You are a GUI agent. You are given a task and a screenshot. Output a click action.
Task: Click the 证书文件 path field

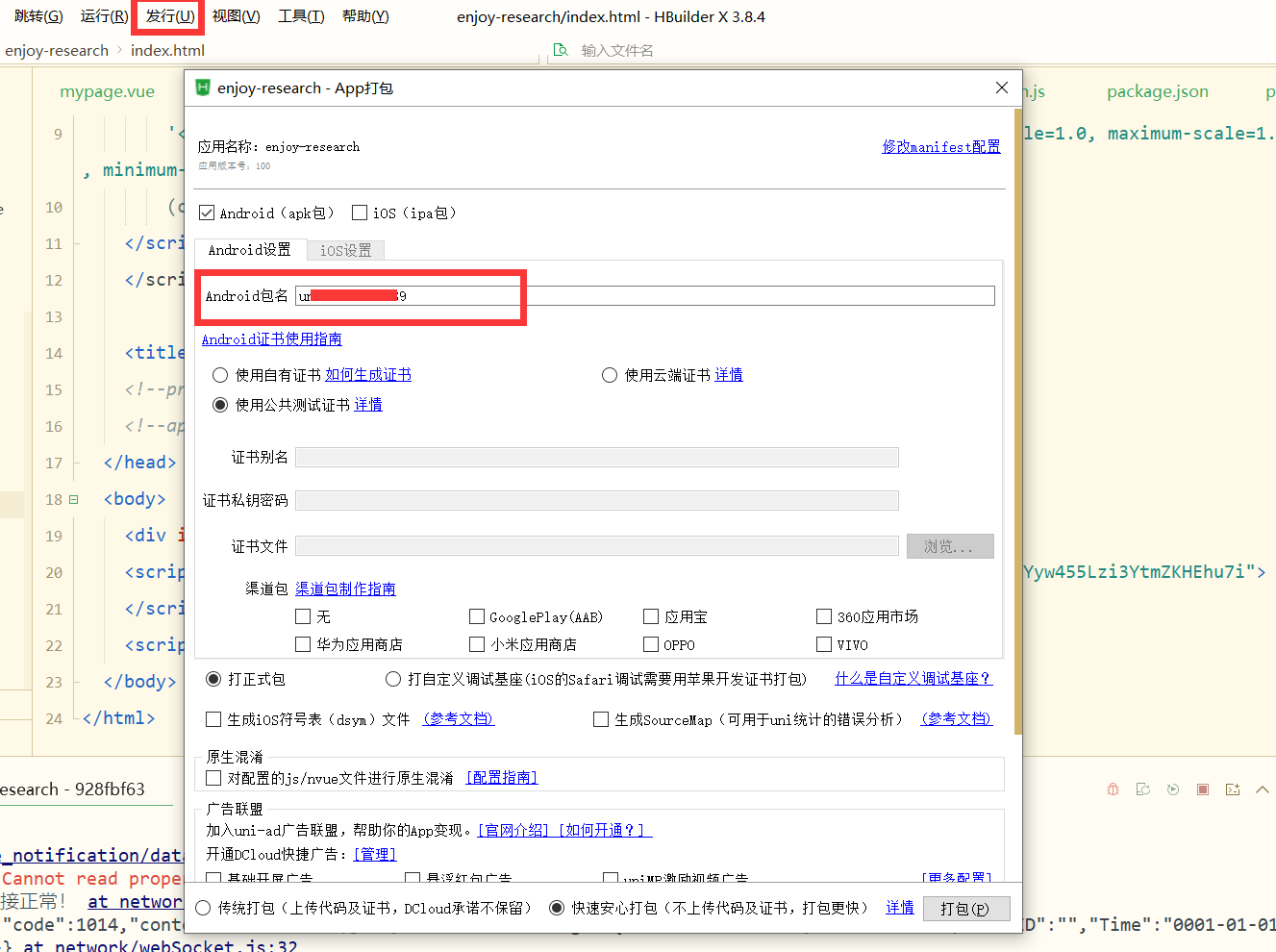597,546
